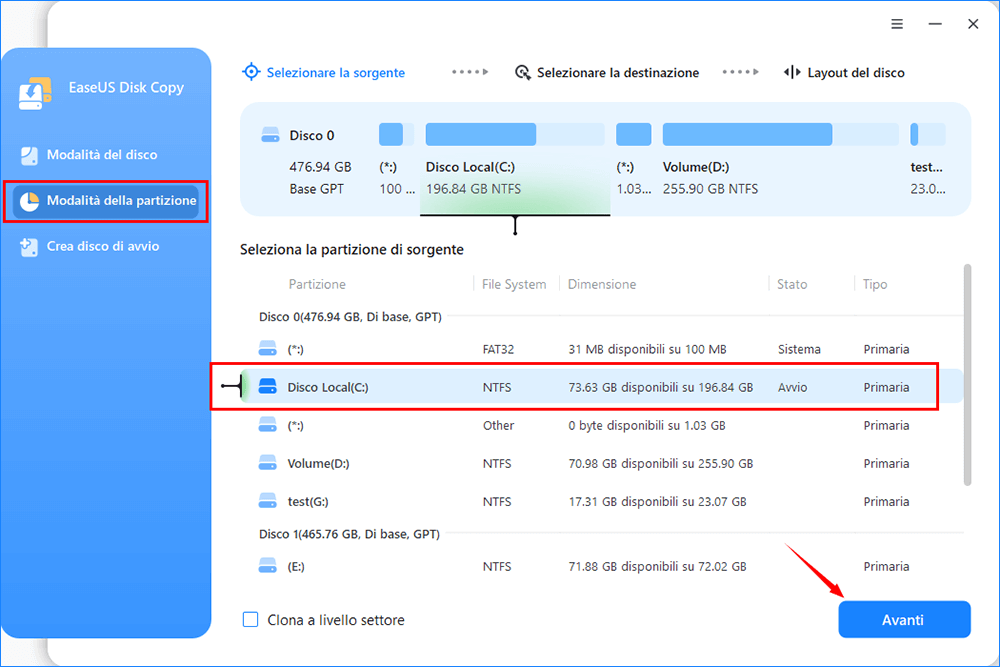Select the test partition bar in disk map
The width and height of the screenshot is (1000, 667).
pos(928,135)
